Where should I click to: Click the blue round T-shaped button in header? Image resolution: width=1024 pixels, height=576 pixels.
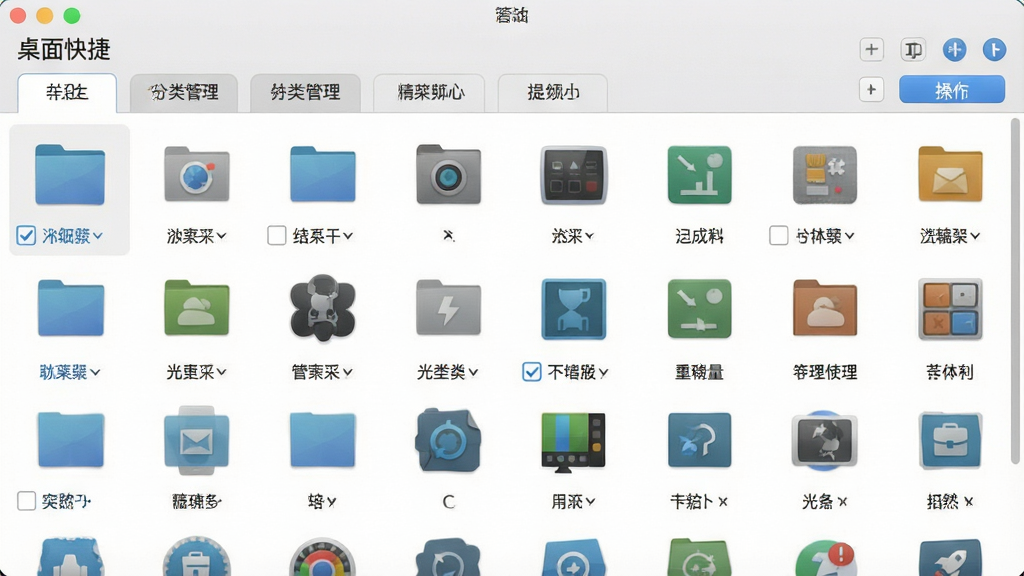point(994,50)
